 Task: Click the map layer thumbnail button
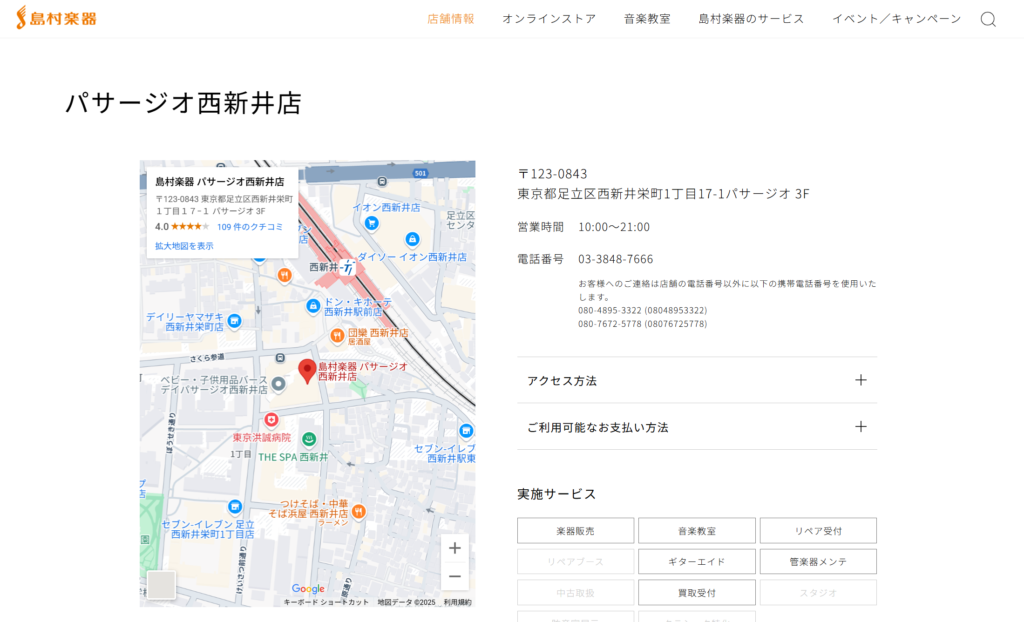coord(161,585)
